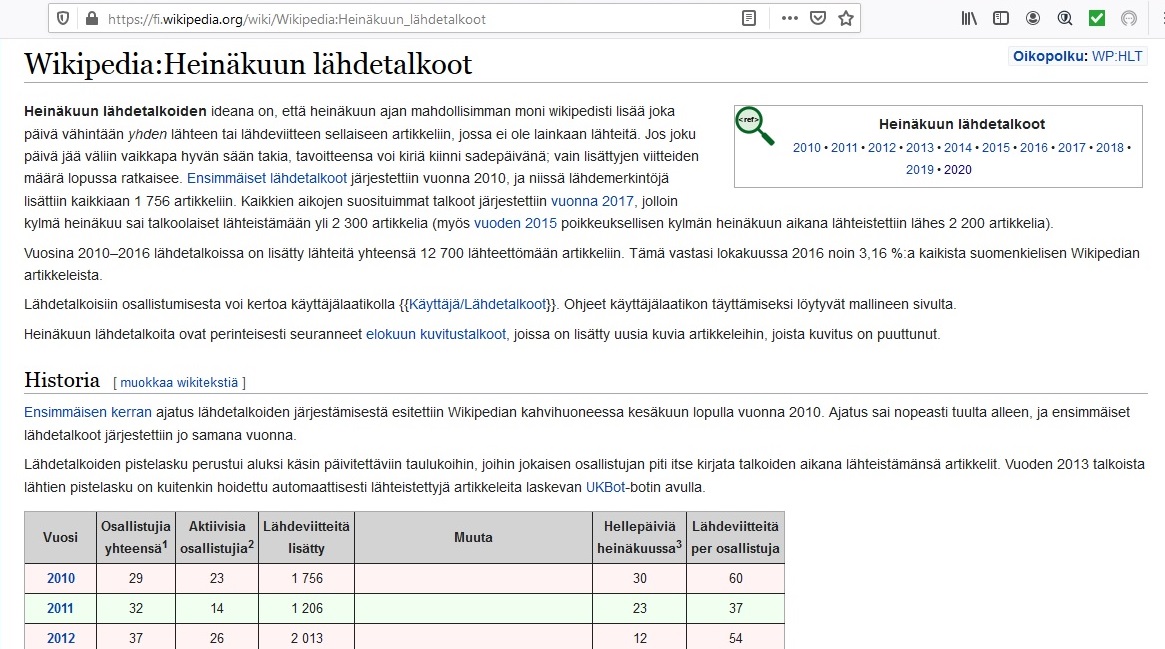Click the magnifier extension icon in toolbar
Viewport: 1165px width, 649px height.
pos(1065,19)
